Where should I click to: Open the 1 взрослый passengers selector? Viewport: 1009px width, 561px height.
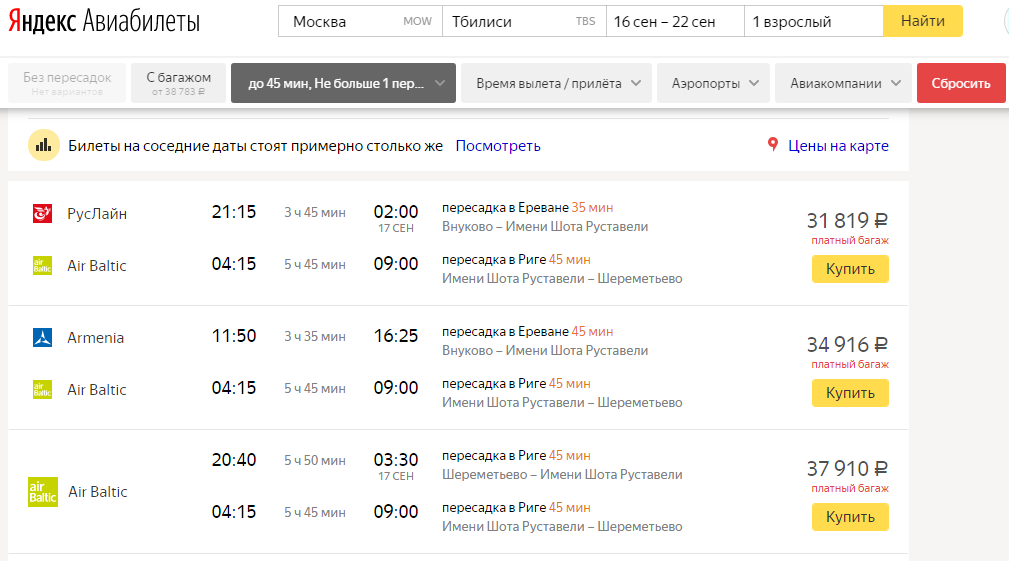pos(813,21)
